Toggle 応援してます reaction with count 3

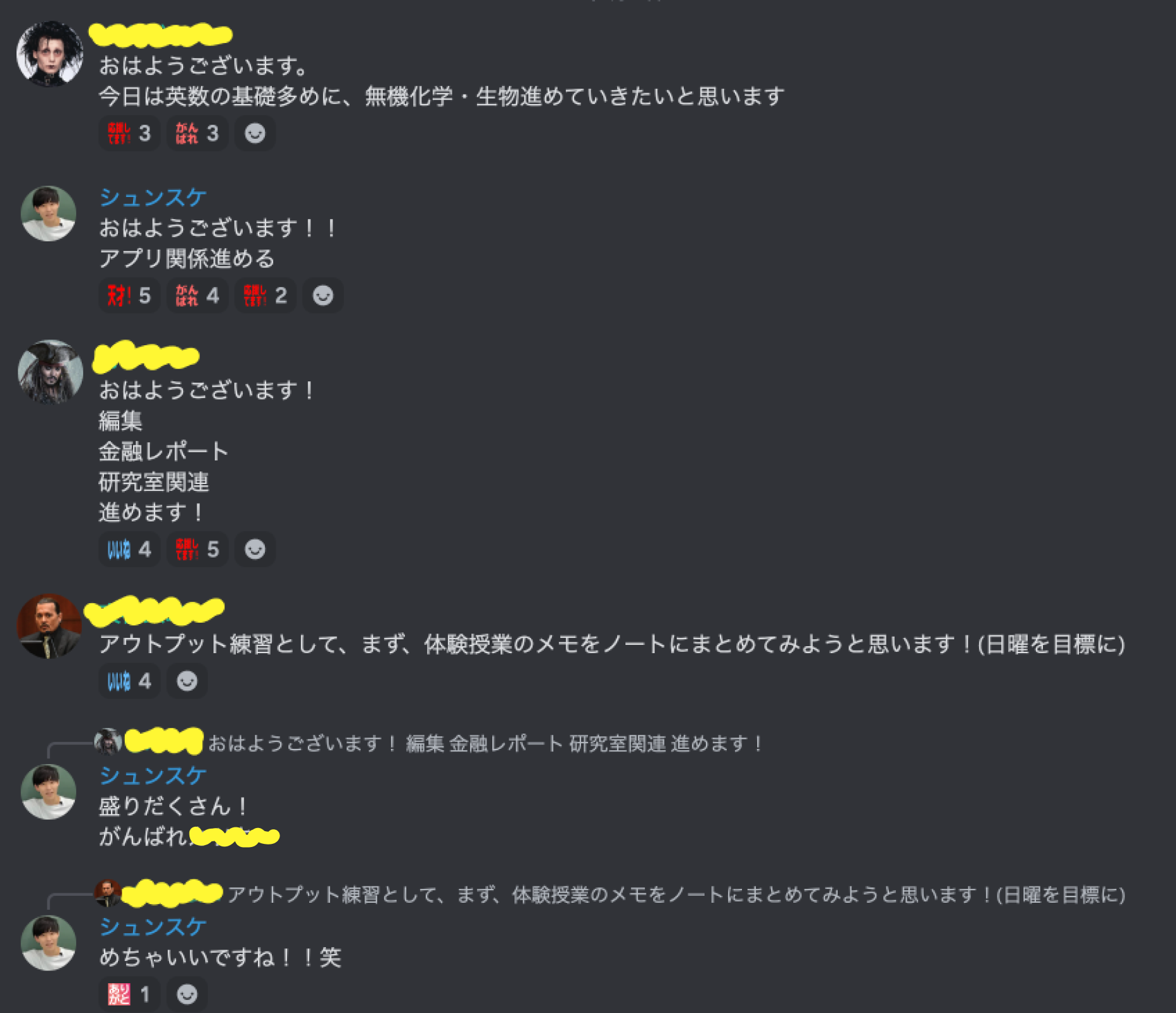tap(129, 133)
